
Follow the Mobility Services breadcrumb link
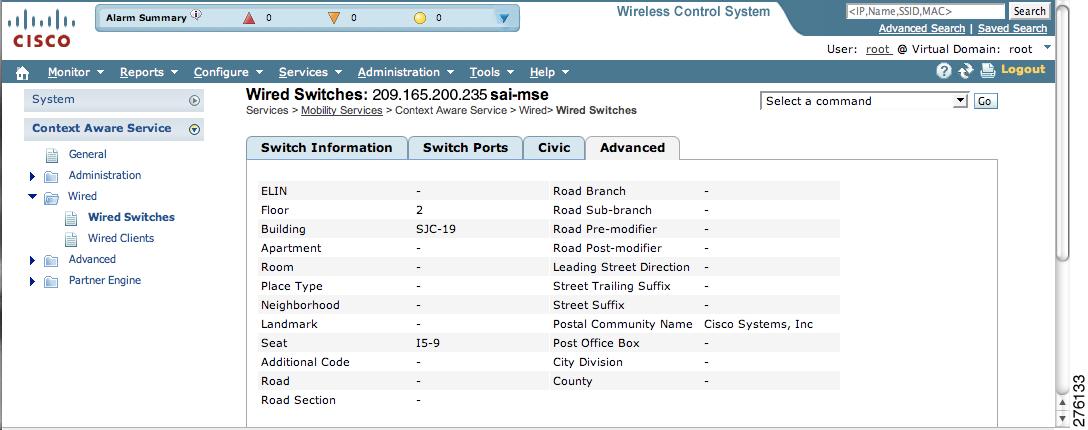click(341, 110)
